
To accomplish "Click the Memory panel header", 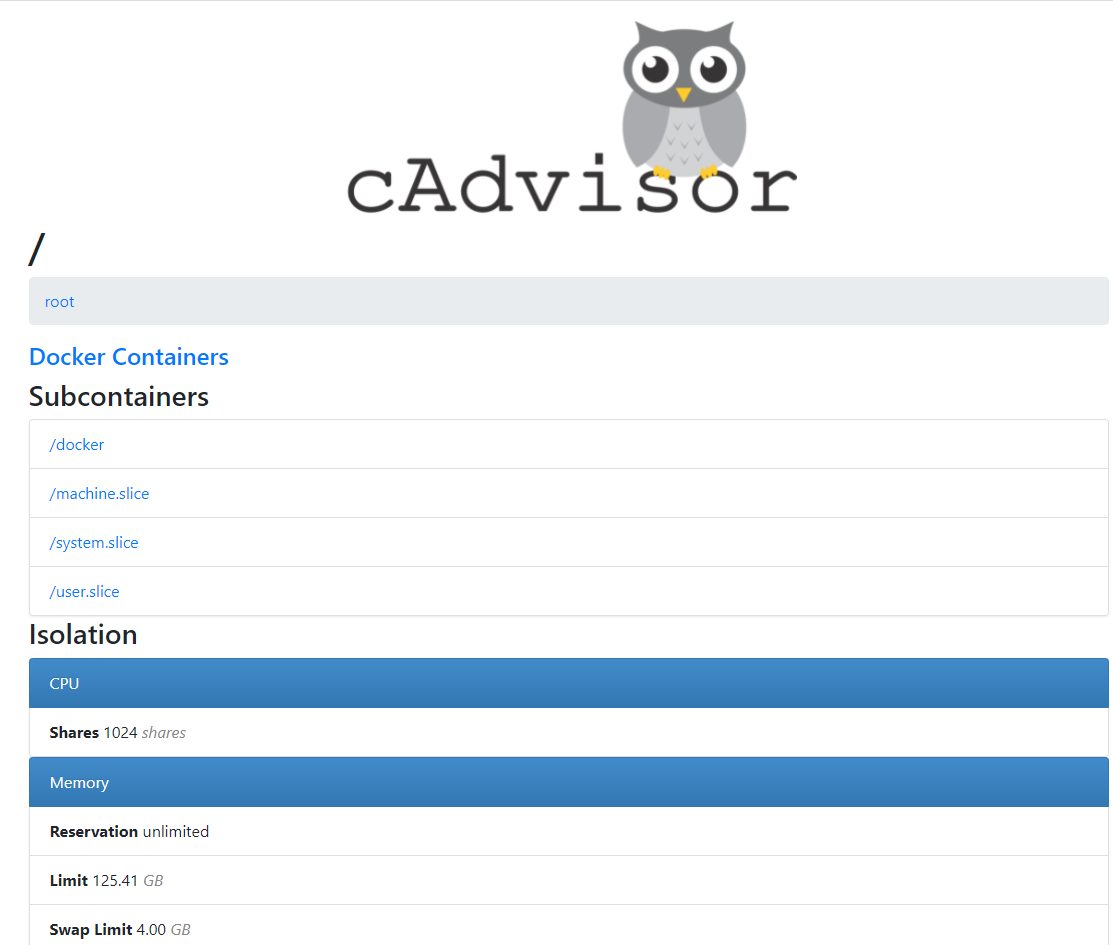I will [569, 782].
